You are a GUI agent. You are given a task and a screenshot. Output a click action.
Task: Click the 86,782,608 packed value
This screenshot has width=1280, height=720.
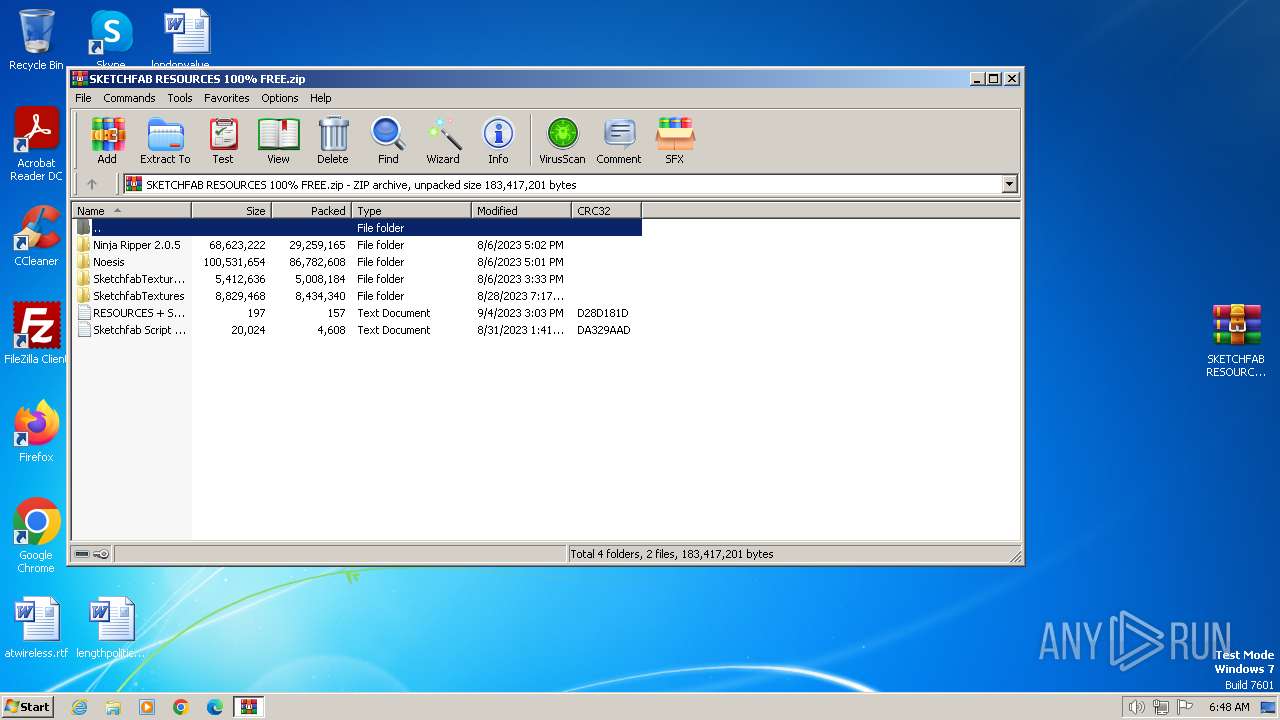(317, 262)
